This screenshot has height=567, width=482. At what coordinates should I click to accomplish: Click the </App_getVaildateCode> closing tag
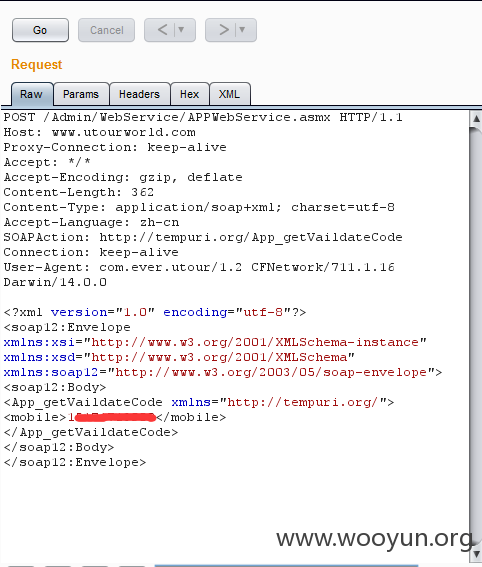pyautogui.click(x=91, y=432)
